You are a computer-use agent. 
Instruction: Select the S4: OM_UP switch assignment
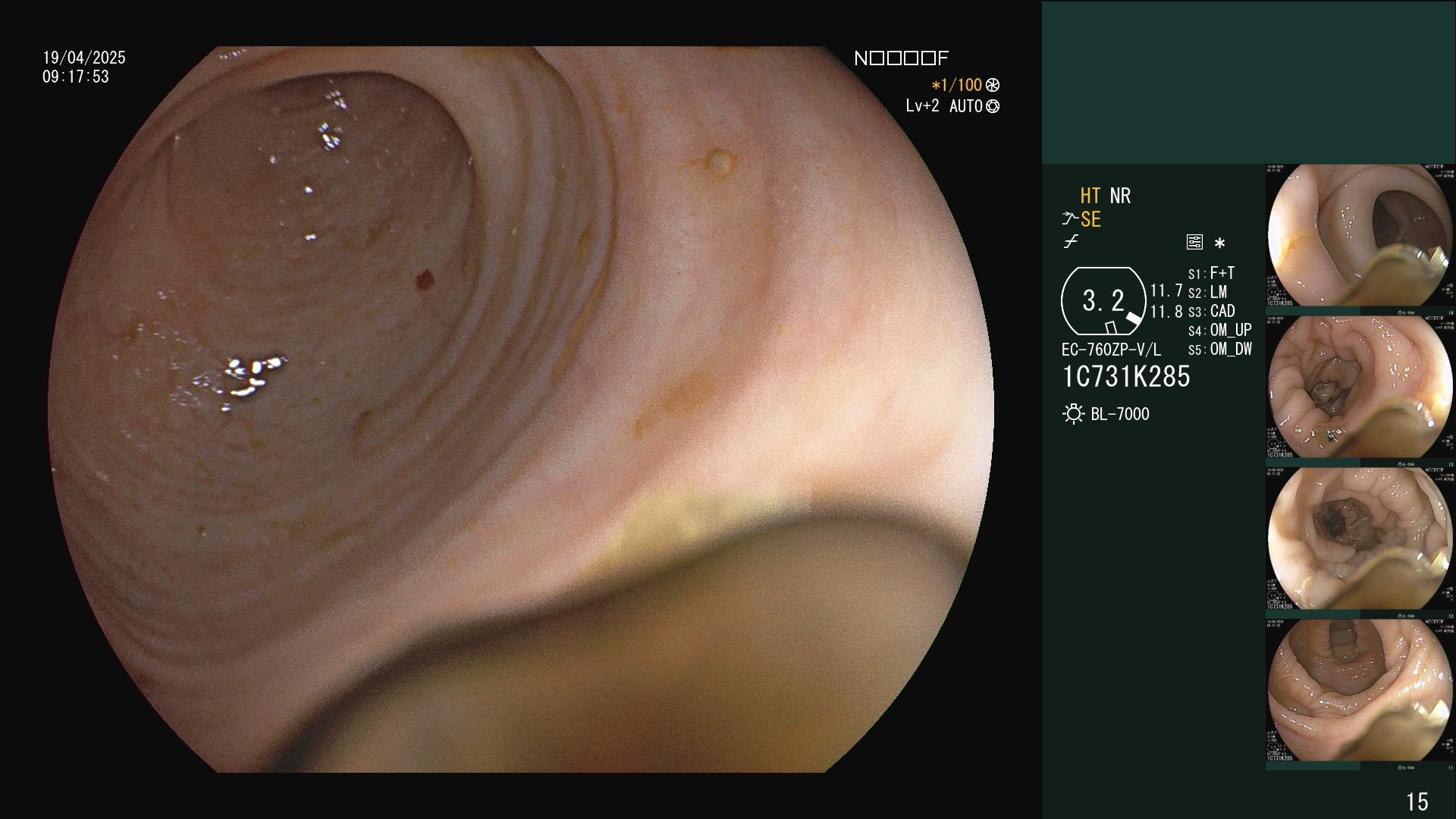[x=1219, y=330]
